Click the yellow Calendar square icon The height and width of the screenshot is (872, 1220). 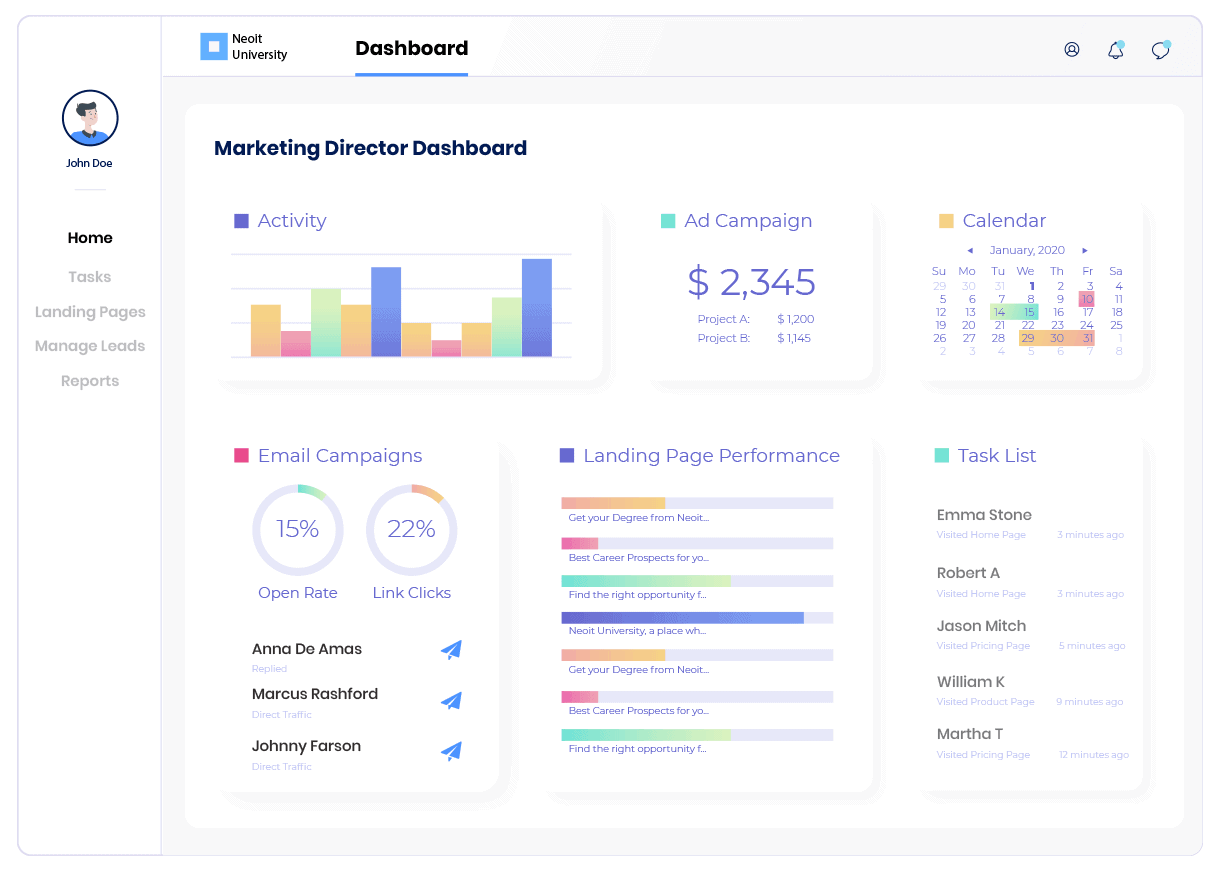coord(946,221)
